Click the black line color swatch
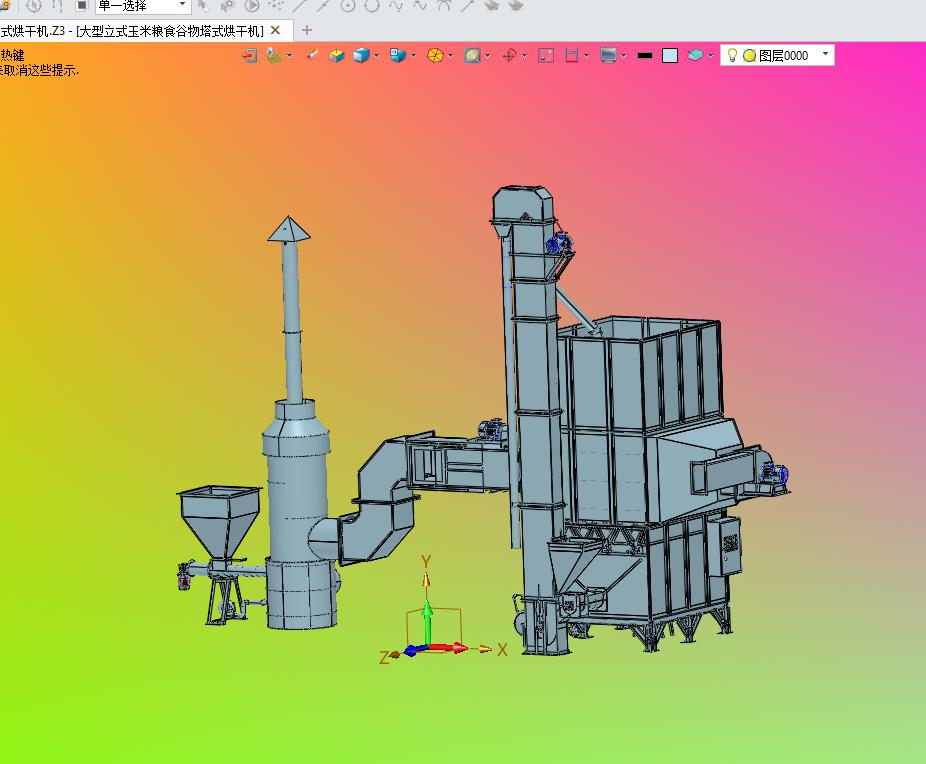Image resolution: width=926 pixels, height=764 pixels. tap(645, 55)
